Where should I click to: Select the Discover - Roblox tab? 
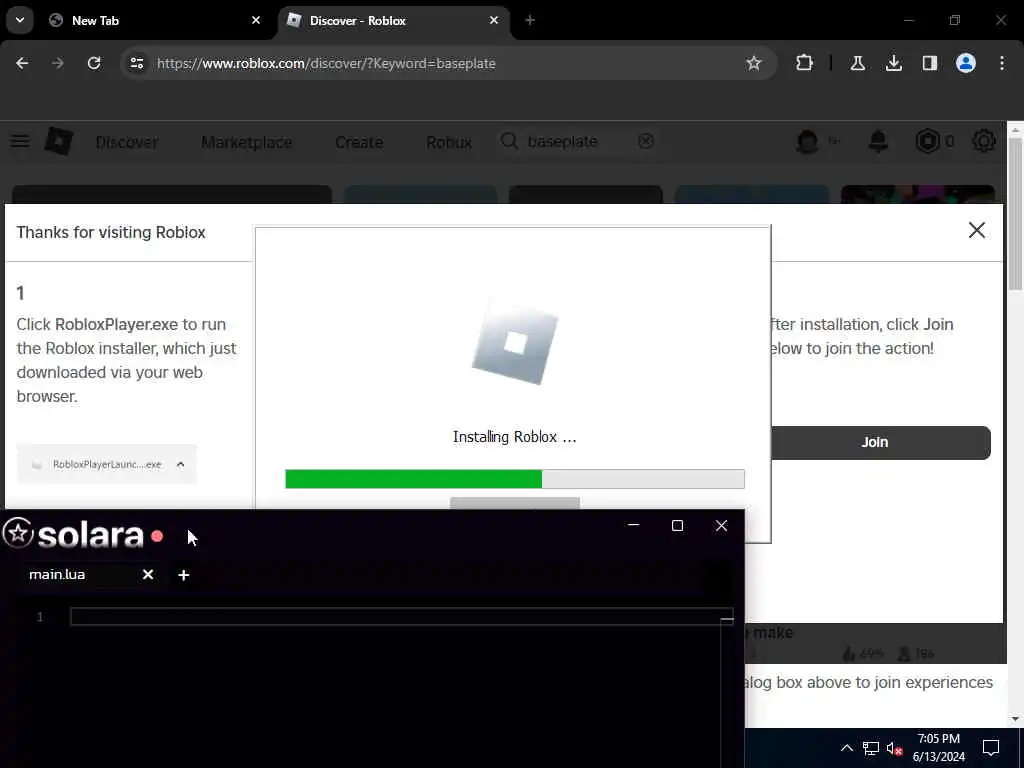click(x=392, y=20)
